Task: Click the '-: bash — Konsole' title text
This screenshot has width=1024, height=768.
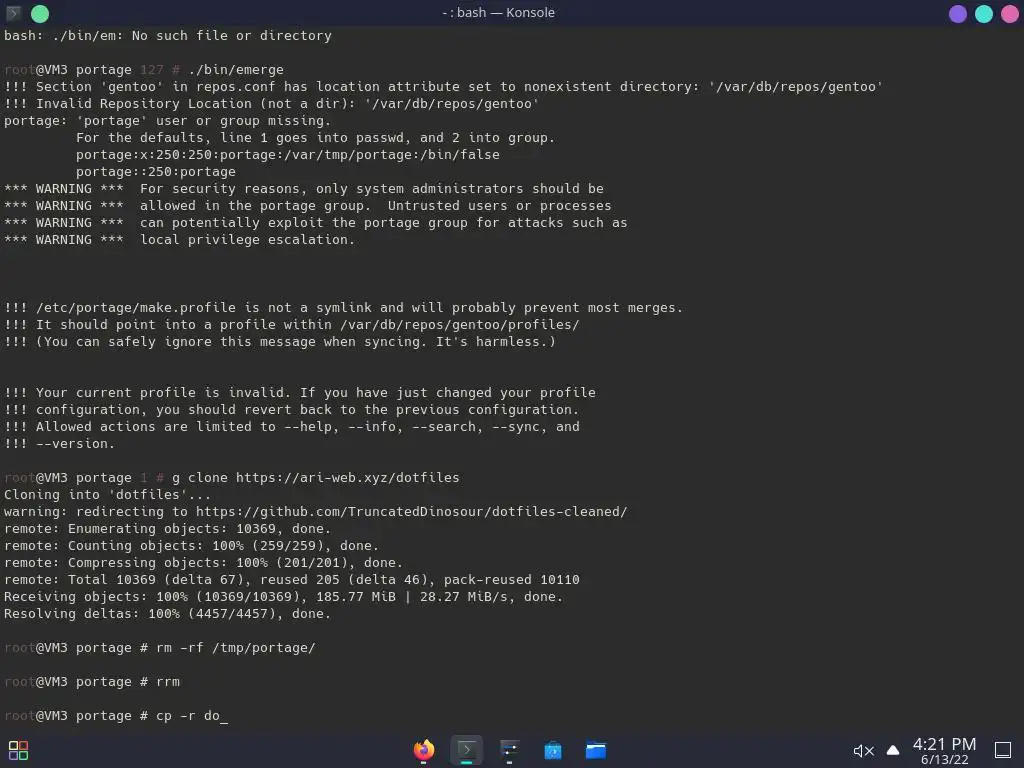Action: pos(498,12)
